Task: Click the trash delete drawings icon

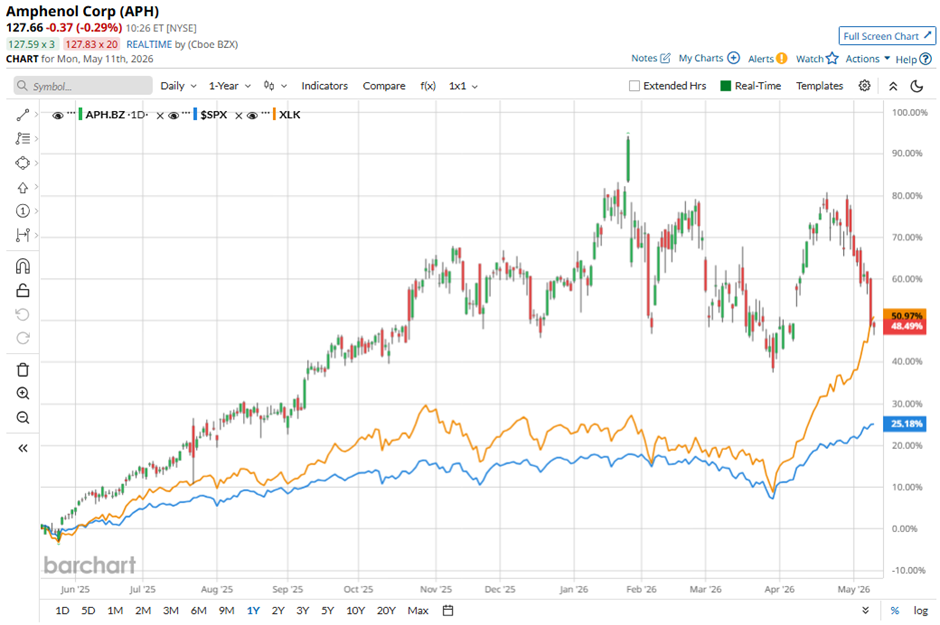Action: [23, 370]
